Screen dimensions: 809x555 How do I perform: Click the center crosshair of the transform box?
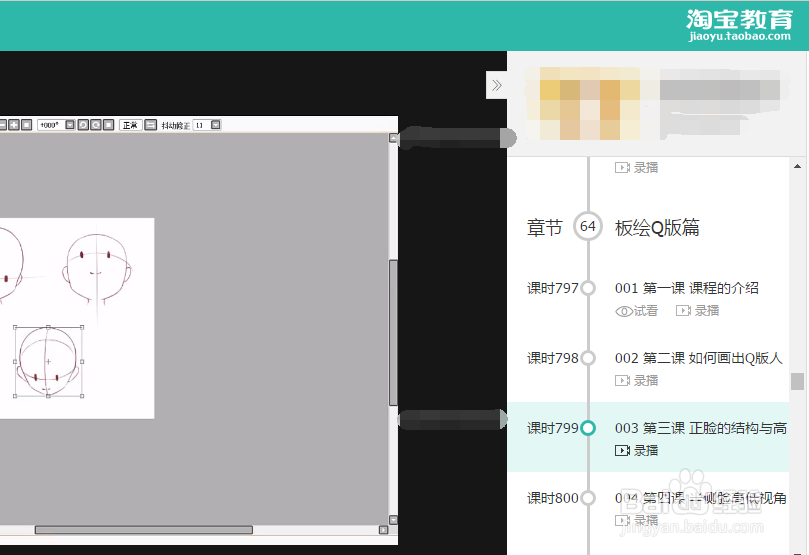click(48, 362)
